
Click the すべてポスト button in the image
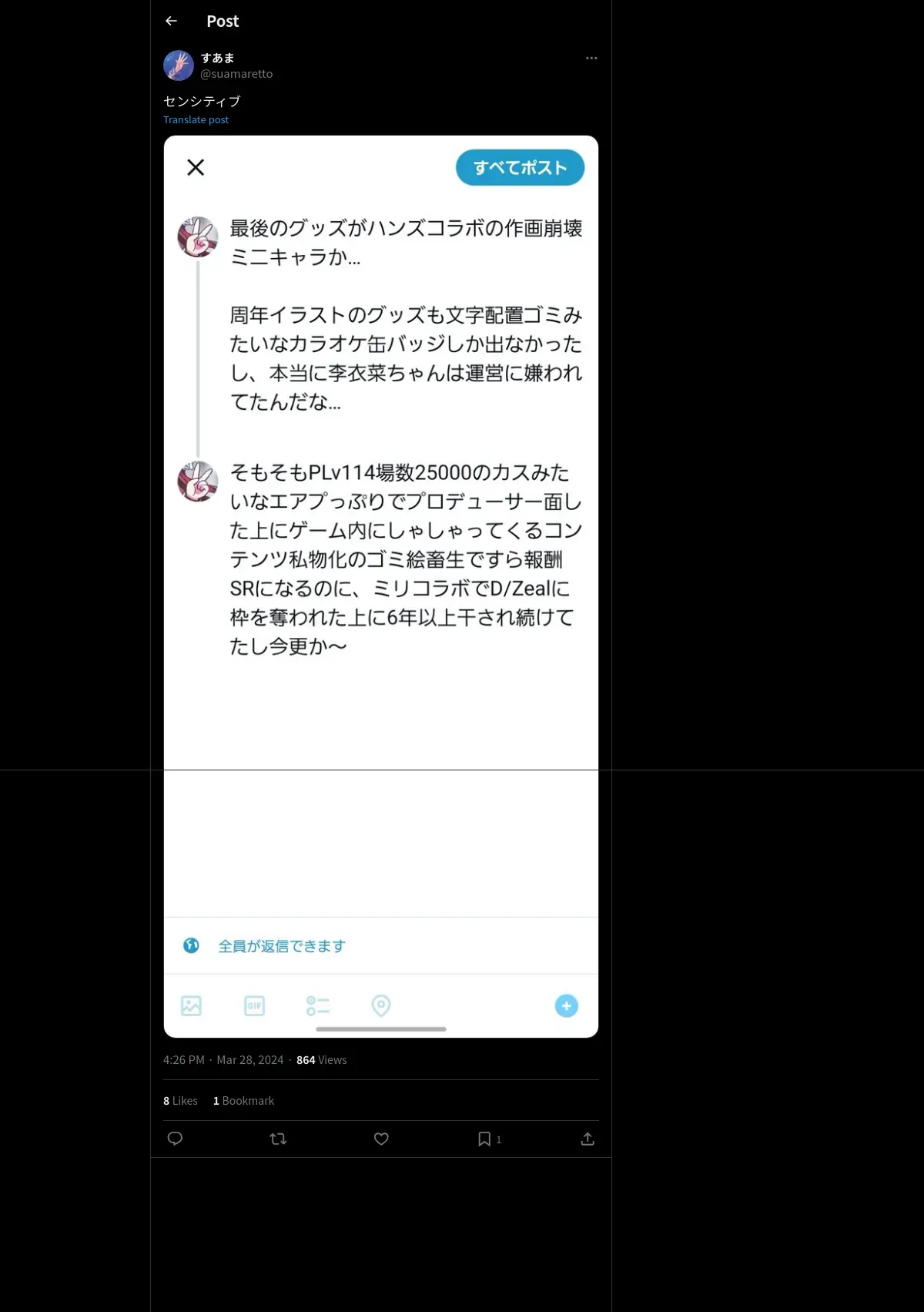point(520,167)
